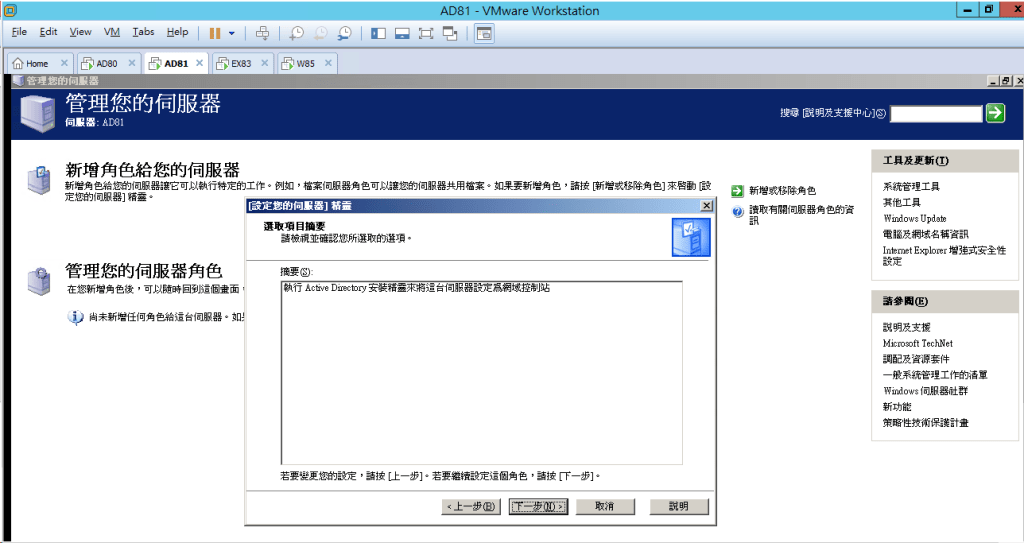Click the 上一步 (Back) wizard button
The image size is (1024, 543).
(x=470, y=506)
